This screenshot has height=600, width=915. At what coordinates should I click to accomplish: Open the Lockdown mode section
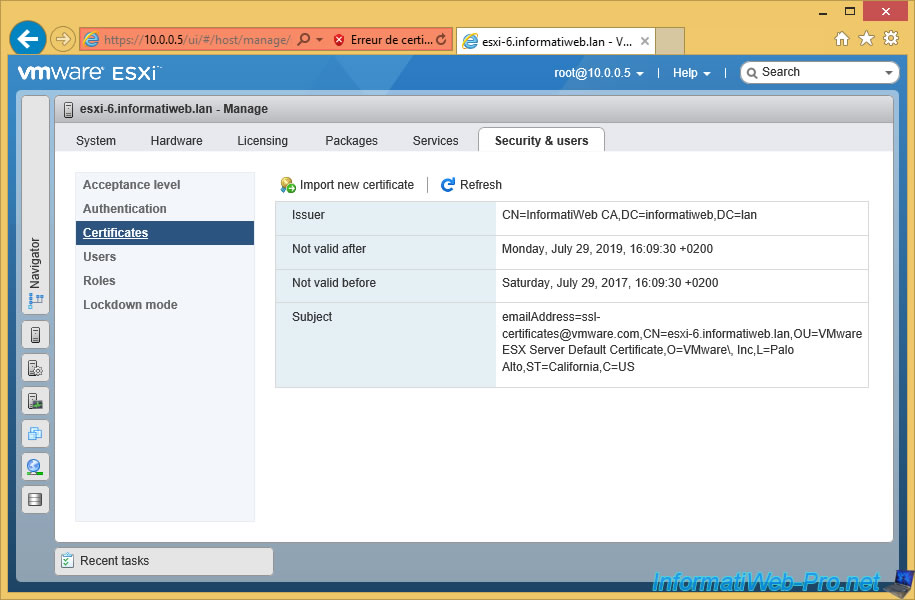[165, 305]
